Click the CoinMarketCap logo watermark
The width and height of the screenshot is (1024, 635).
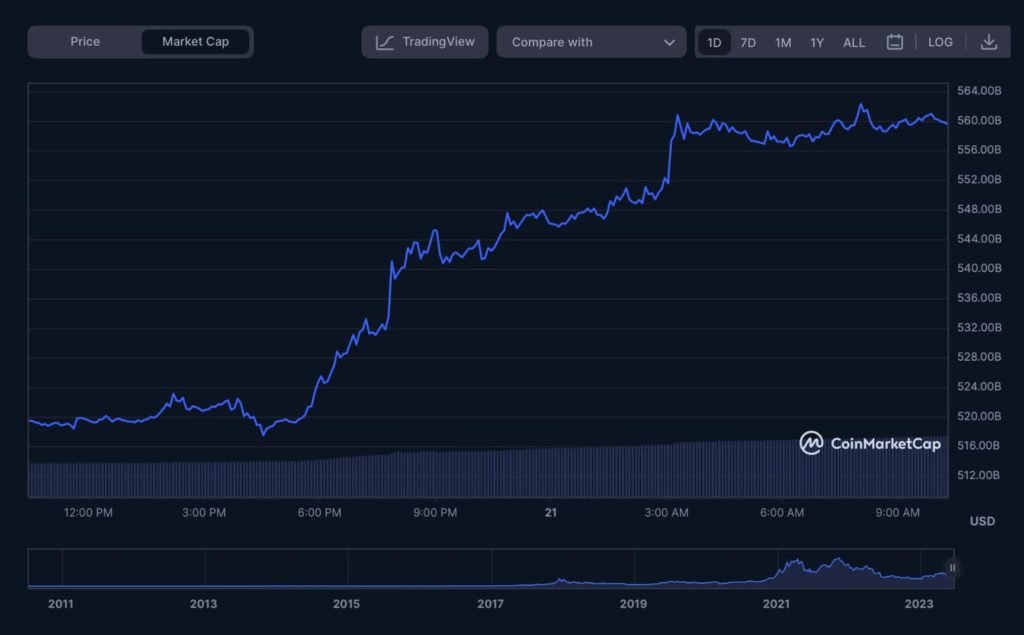870,443
